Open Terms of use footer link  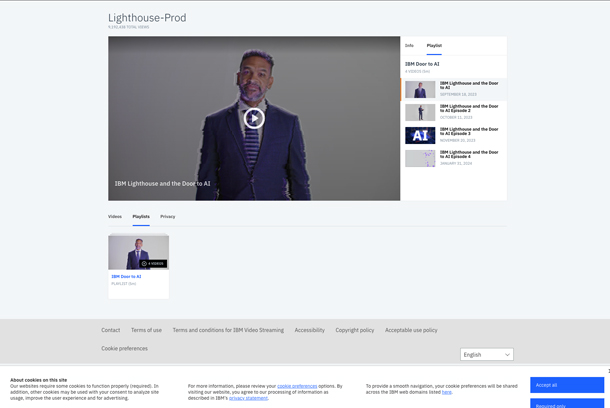[146, 330]
